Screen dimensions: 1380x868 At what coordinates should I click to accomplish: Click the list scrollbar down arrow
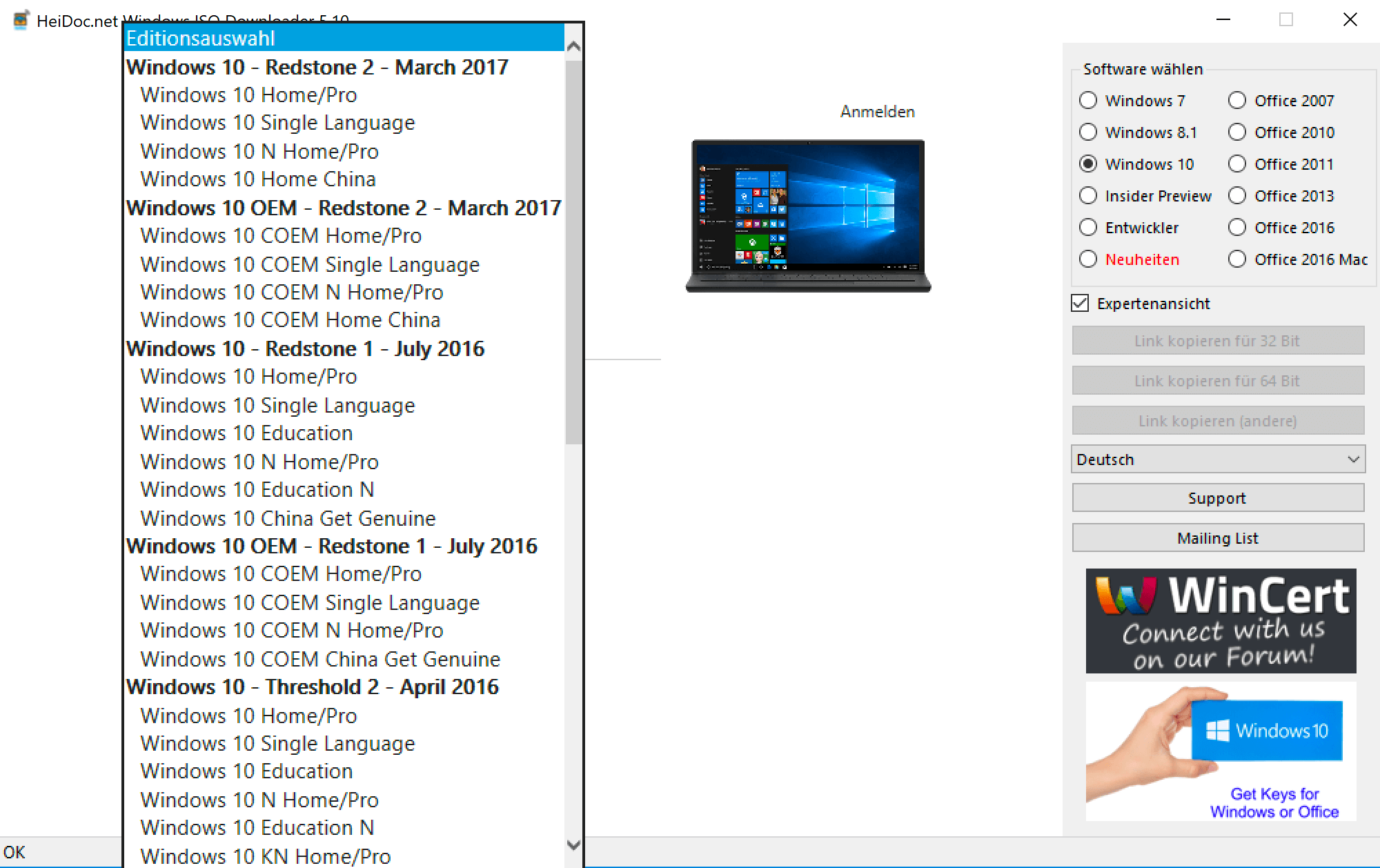(573, 845)
